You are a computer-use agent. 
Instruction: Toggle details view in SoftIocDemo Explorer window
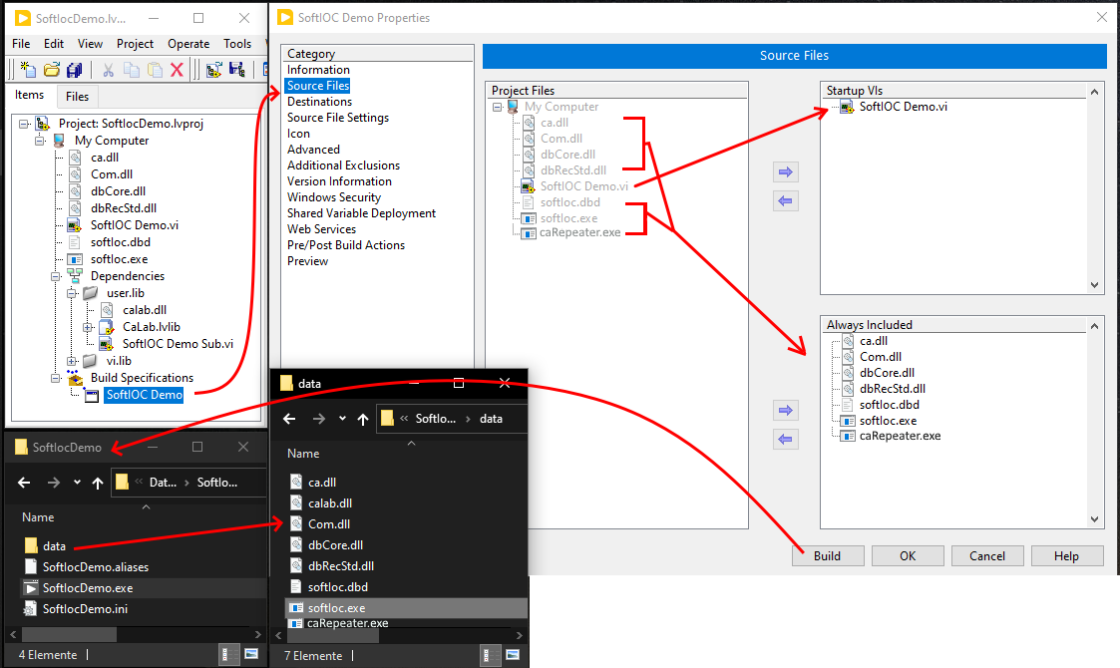[228, 654]
